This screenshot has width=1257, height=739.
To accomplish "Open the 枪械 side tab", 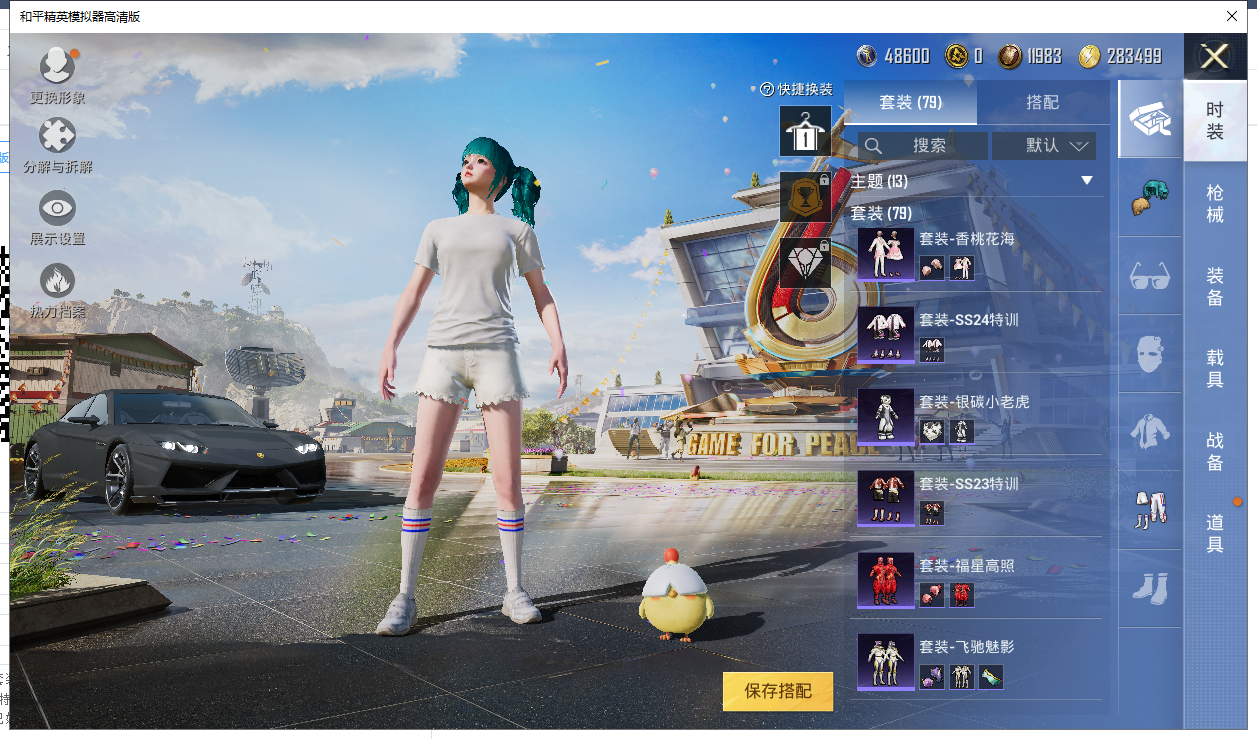I will [x=1215, y=203].
